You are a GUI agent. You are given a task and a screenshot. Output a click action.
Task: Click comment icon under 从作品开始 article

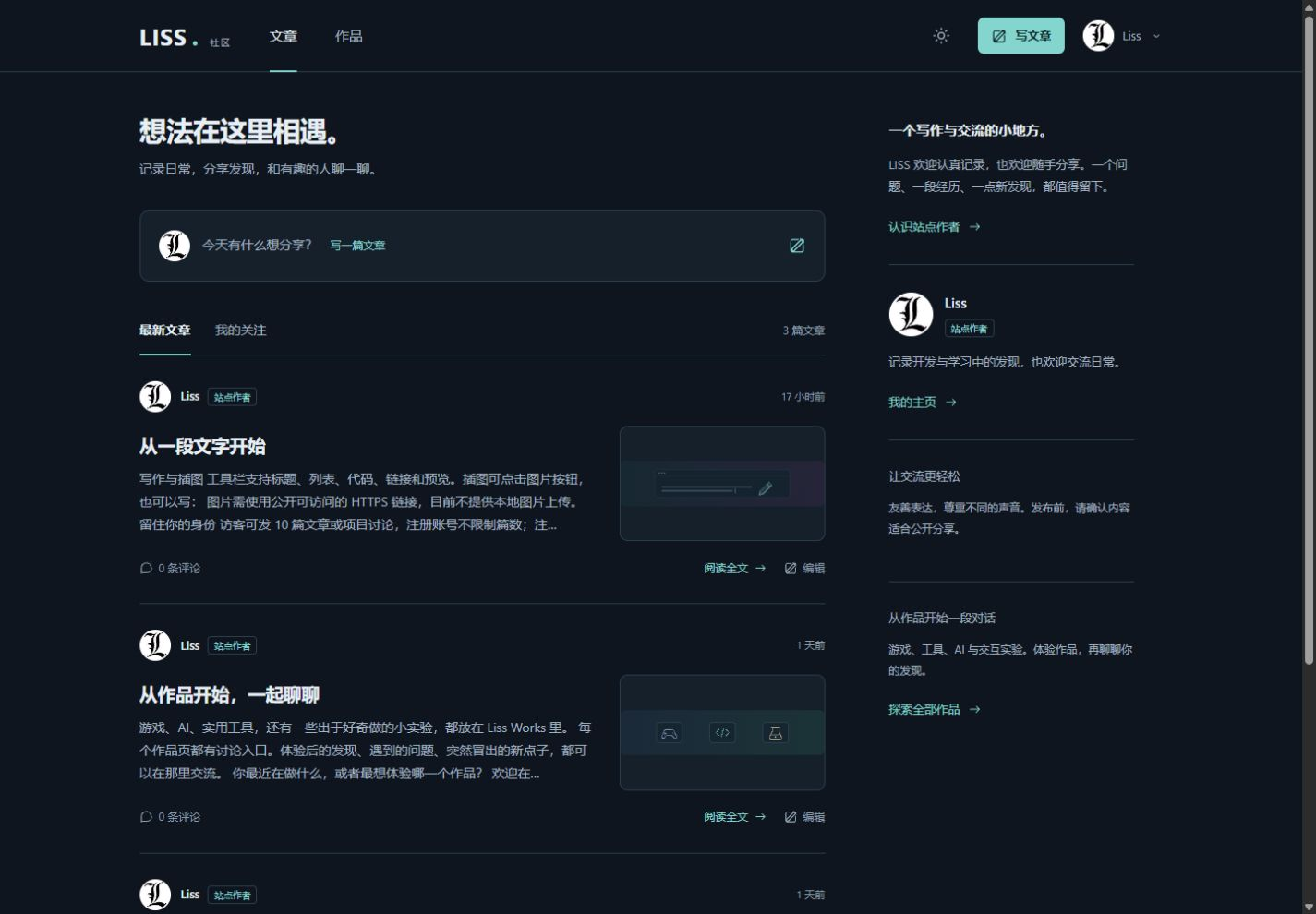146,817
